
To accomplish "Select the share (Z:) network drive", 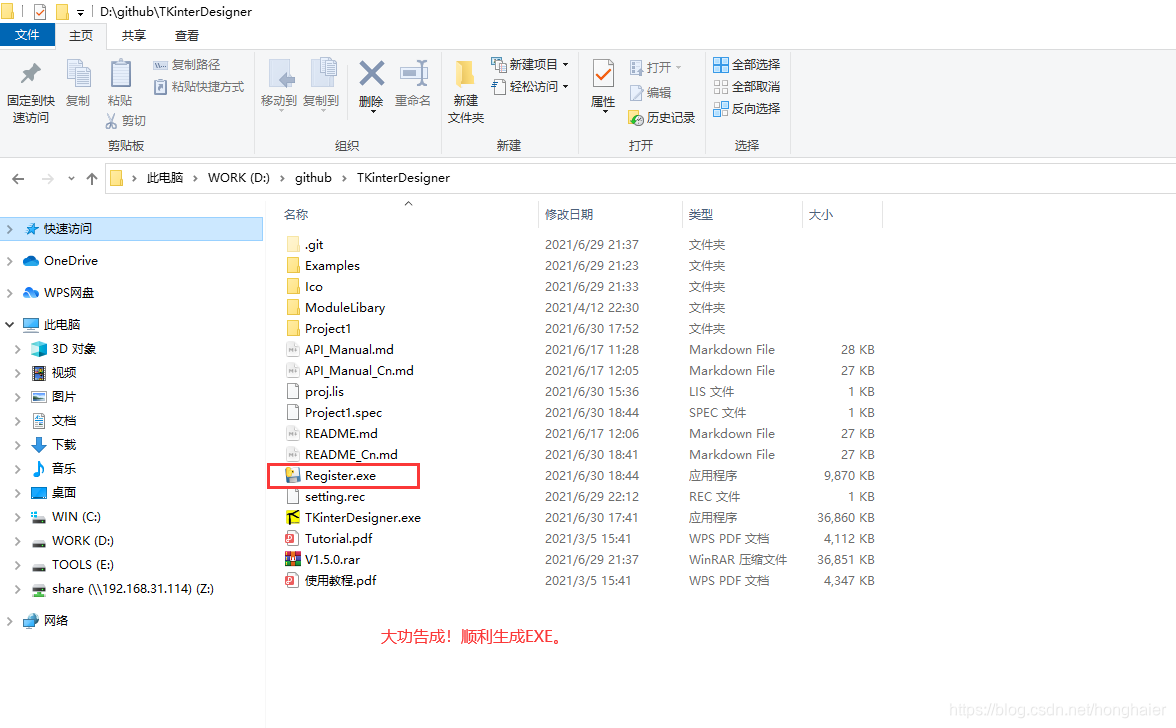I will [x=133, y=589].
